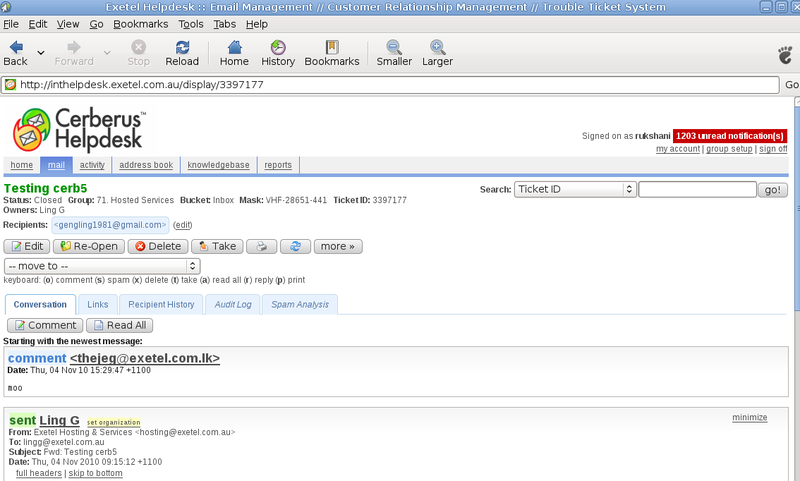Click the Re-Open ticket button

coord(89,246)
